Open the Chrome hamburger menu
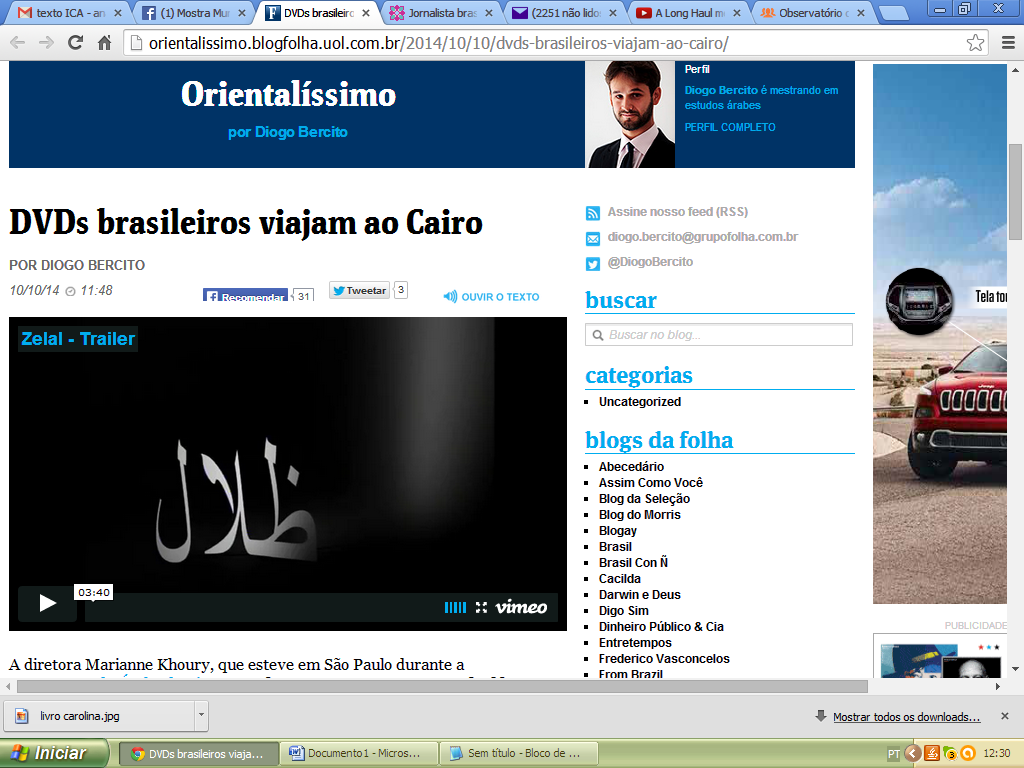The width and height of the screenshot is (1024, 768). (1008, 43)
